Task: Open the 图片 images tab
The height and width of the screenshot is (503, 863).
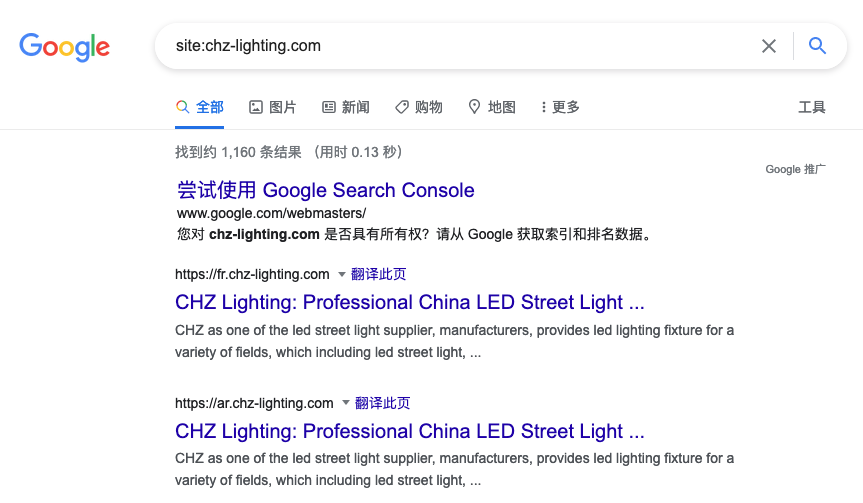Action: click(x=273, y=107)
